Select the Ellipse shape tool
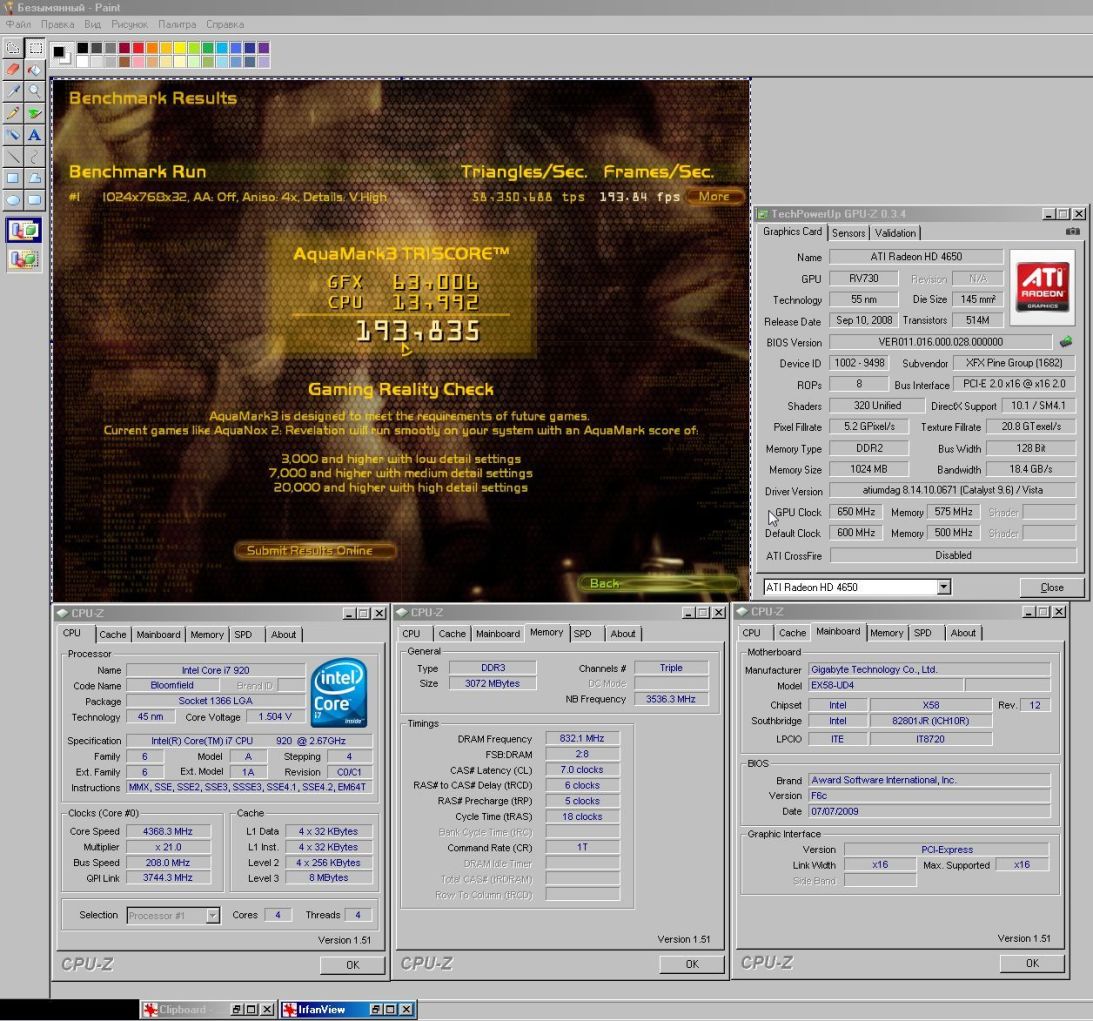 click(x=13, y=199)
